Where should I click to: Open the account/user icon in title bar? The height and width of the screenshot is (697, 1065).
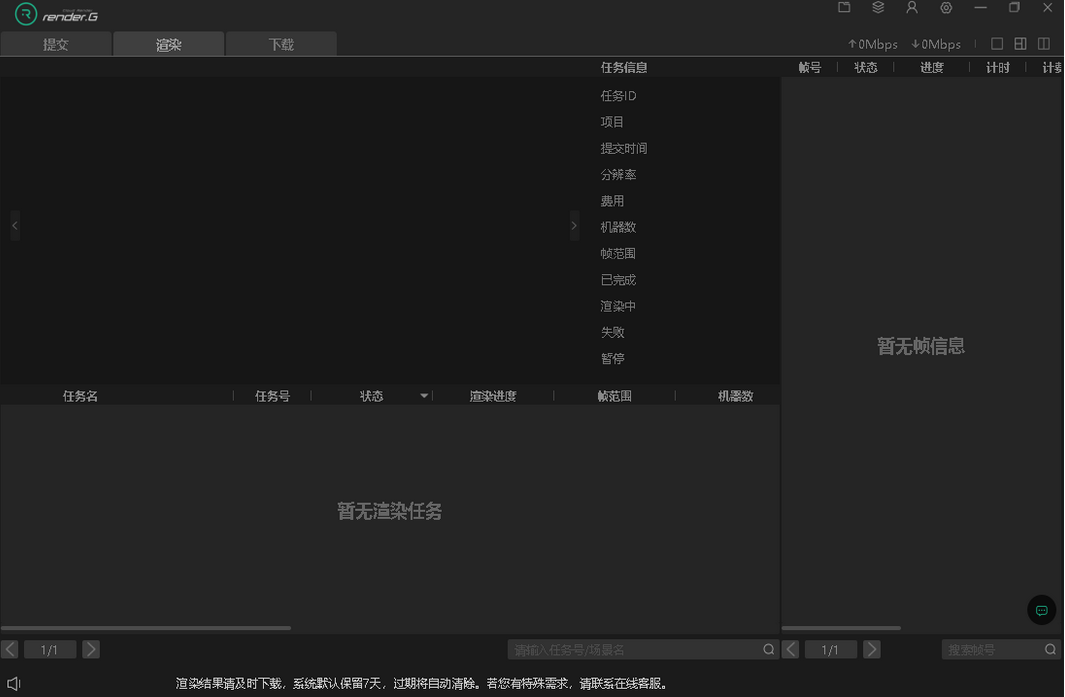point(911,8)
